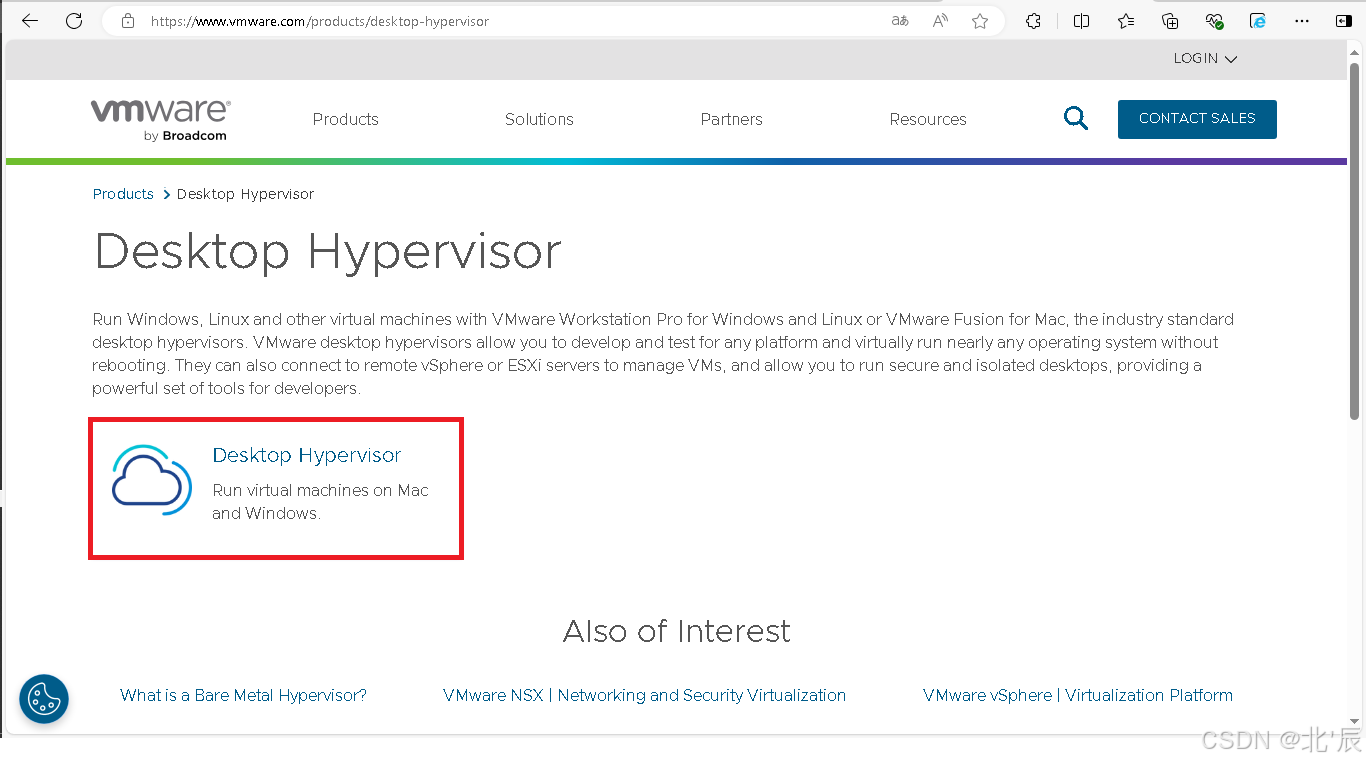Click the CONTACT SALES button

coord(1197,119)
